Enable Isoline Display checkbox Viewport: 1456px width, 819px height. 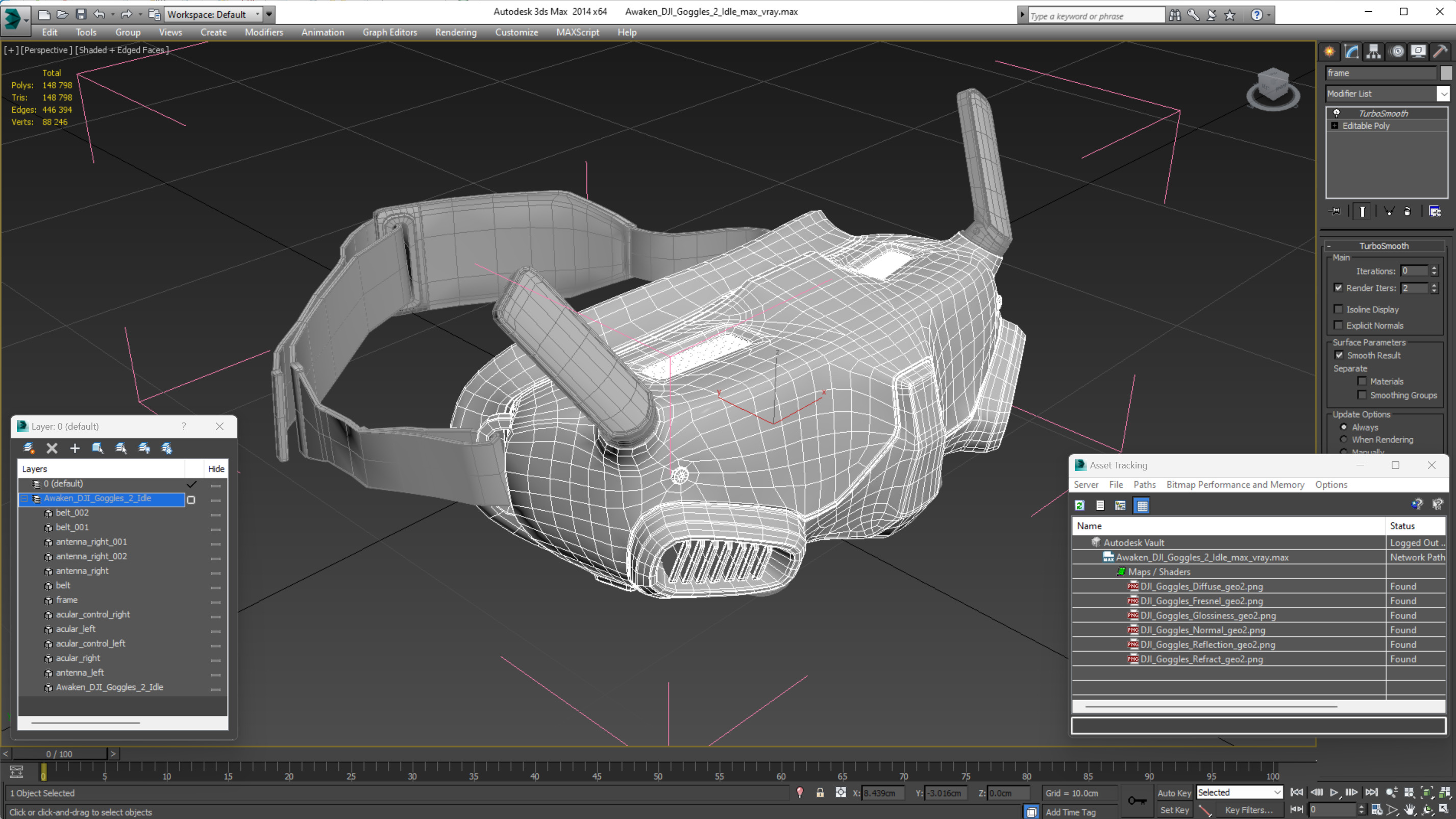click(x=1339, y=309)
